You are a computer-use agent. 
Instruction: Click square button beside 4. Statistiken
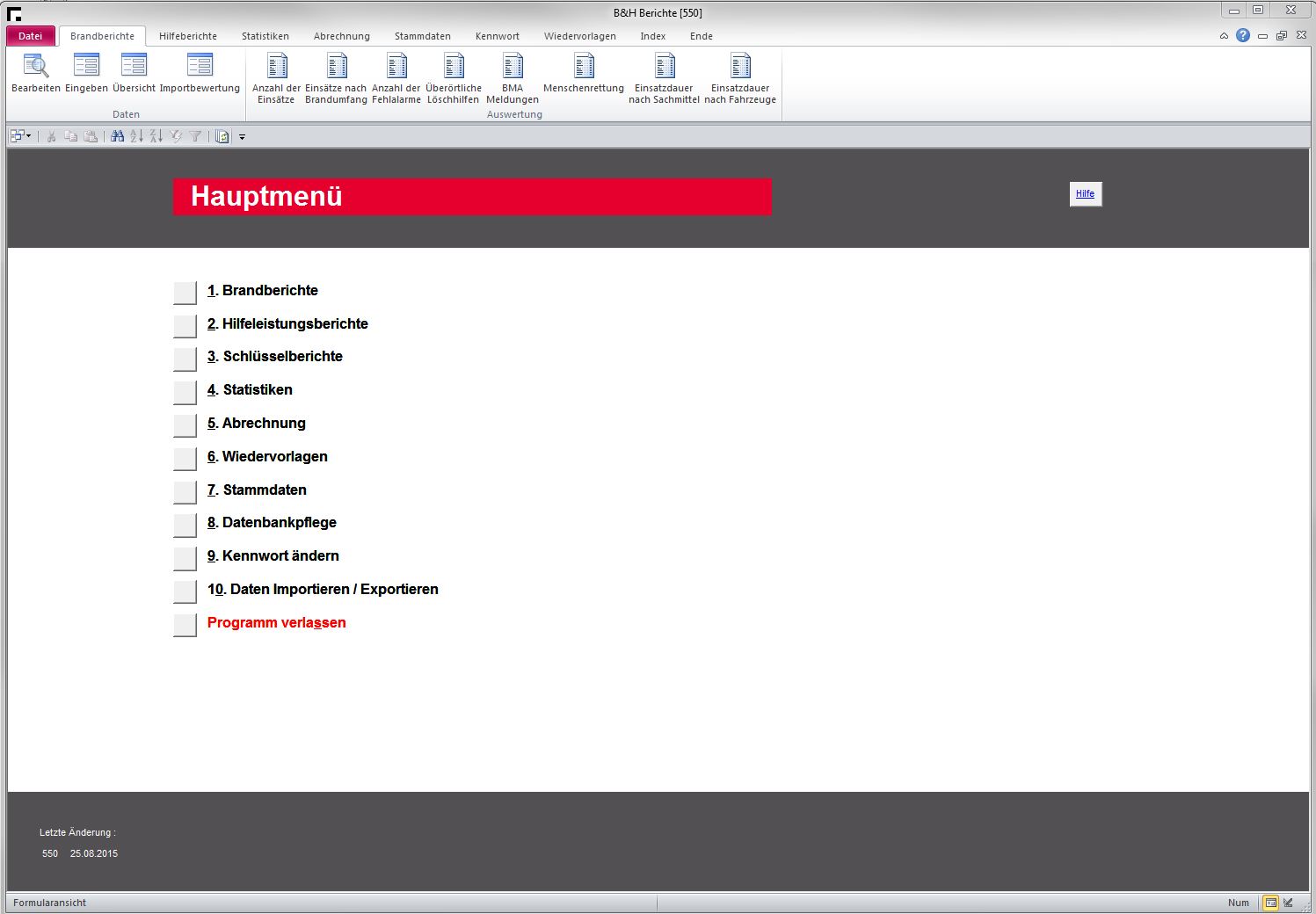point(185,392)
